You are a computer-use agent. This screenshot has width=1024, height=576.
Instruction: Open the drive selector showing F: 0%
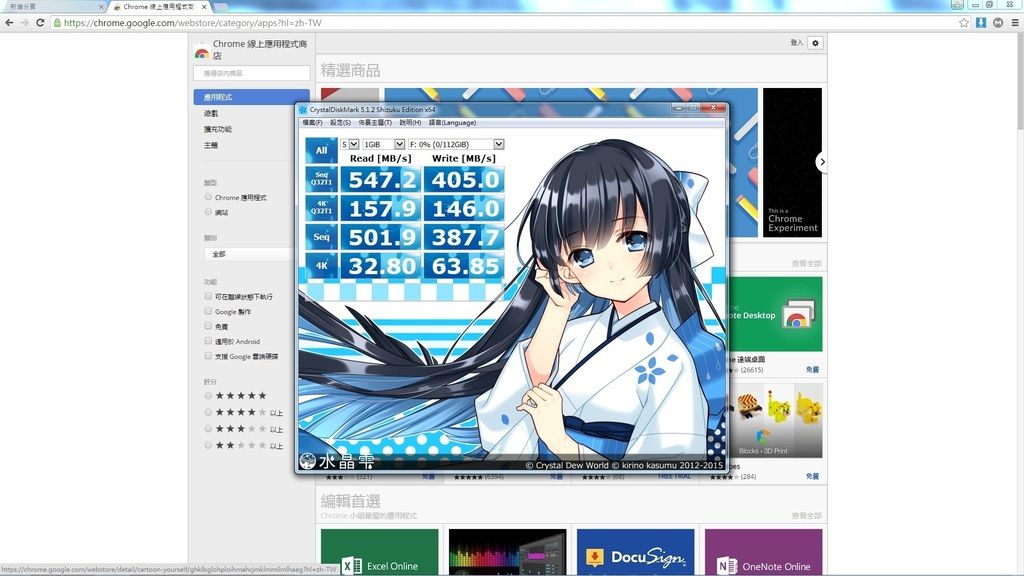pos(456,144)
